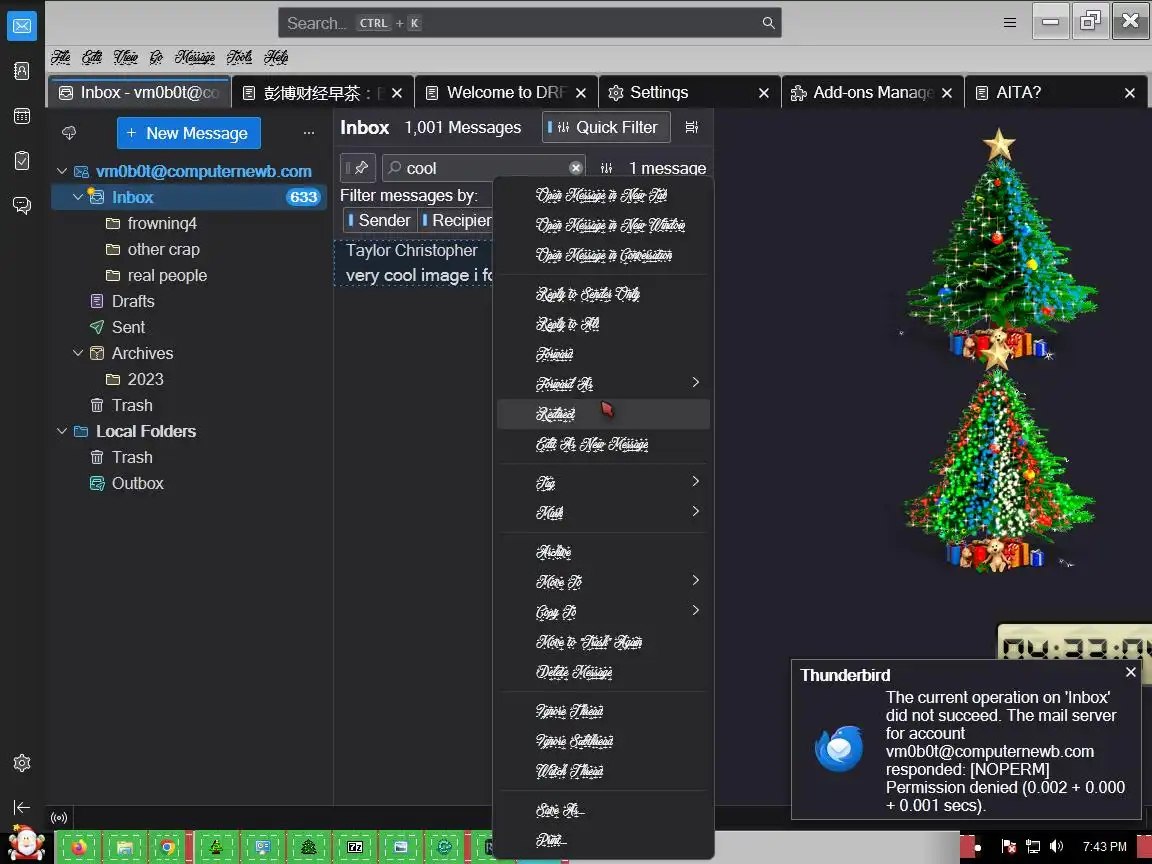This screenshot has width=1152, height=864.
Task: Toggle the Quick Filter bar button
Action: (606, 127)
